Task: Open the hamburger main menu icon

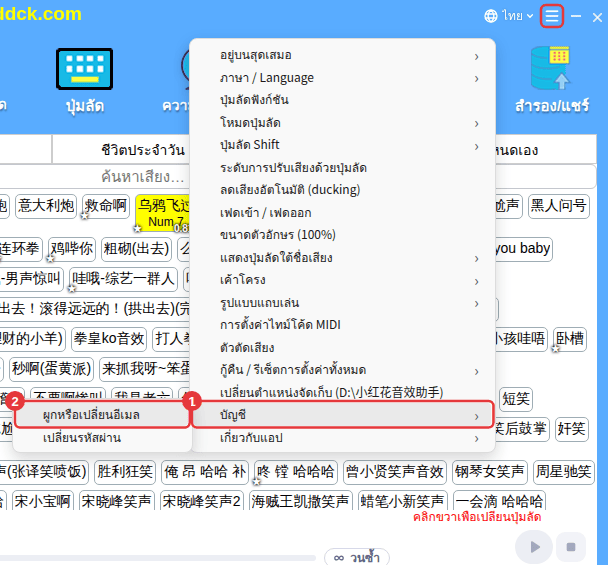Action: tap(551, 16)
